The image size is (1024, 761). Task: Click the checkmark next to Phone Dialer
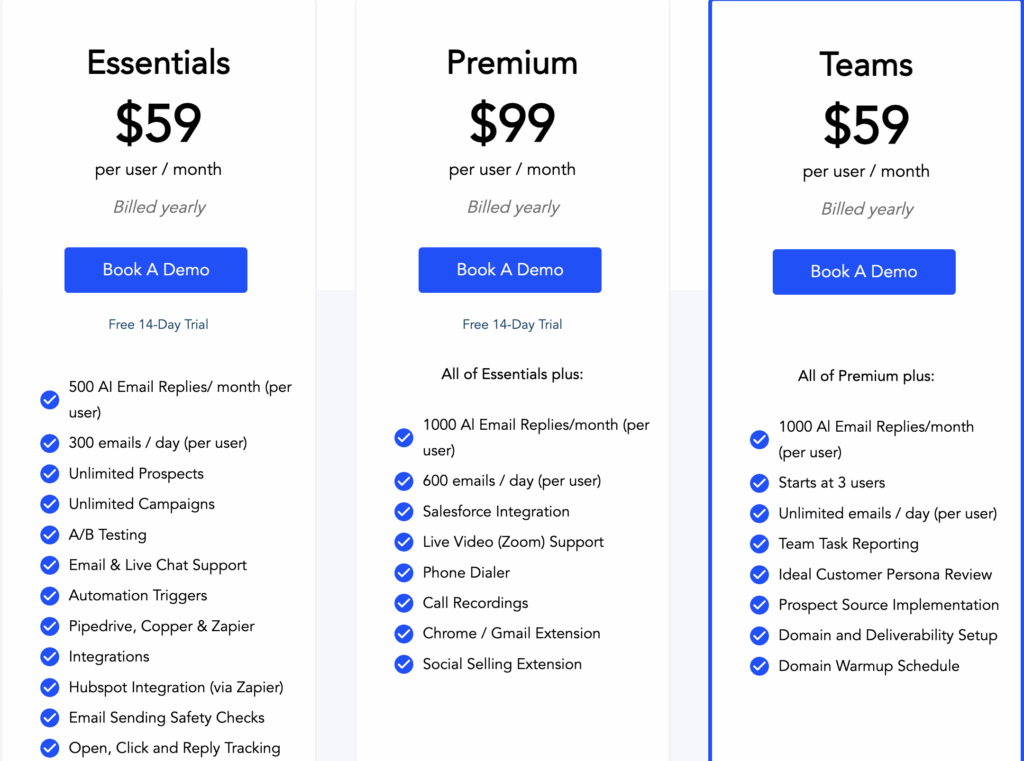click(404, 572)
